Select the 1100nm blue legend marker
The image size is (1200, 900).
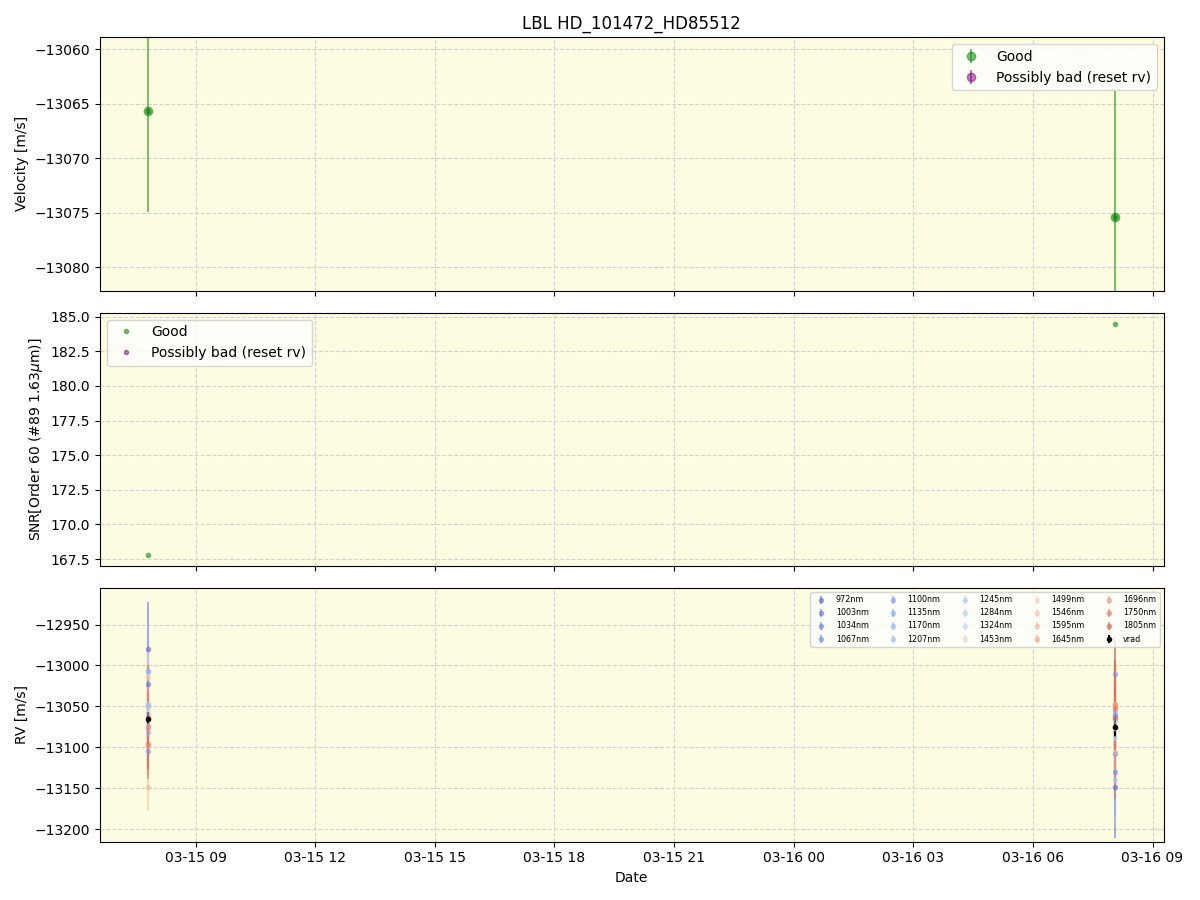[893, 599]
